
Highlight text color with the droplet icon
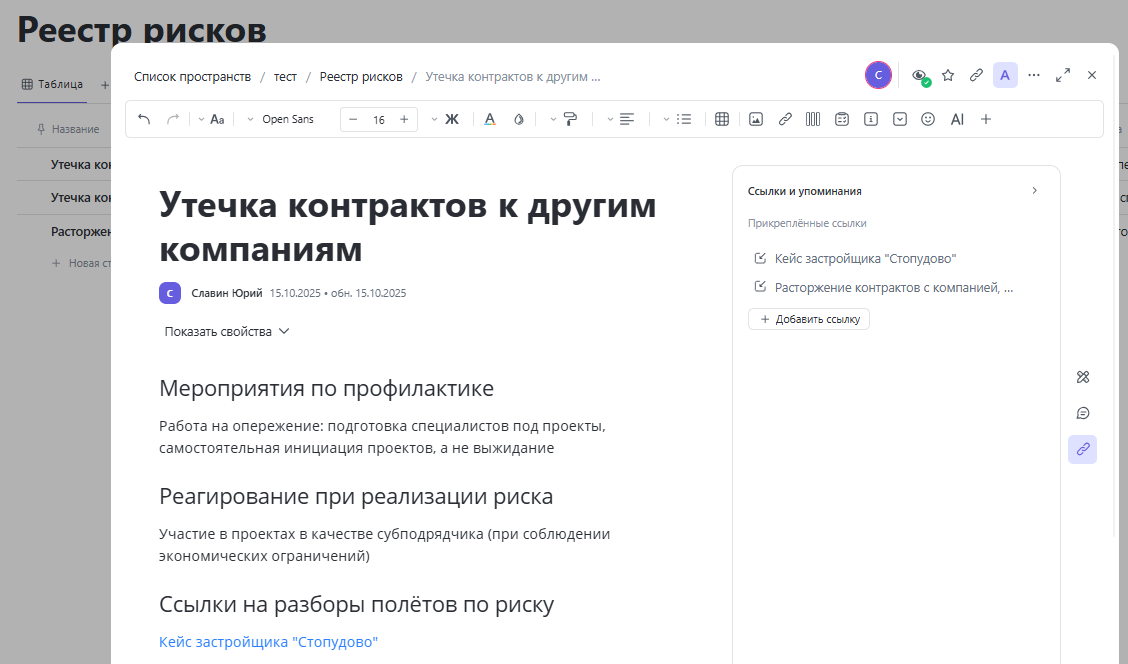[519, 118]
